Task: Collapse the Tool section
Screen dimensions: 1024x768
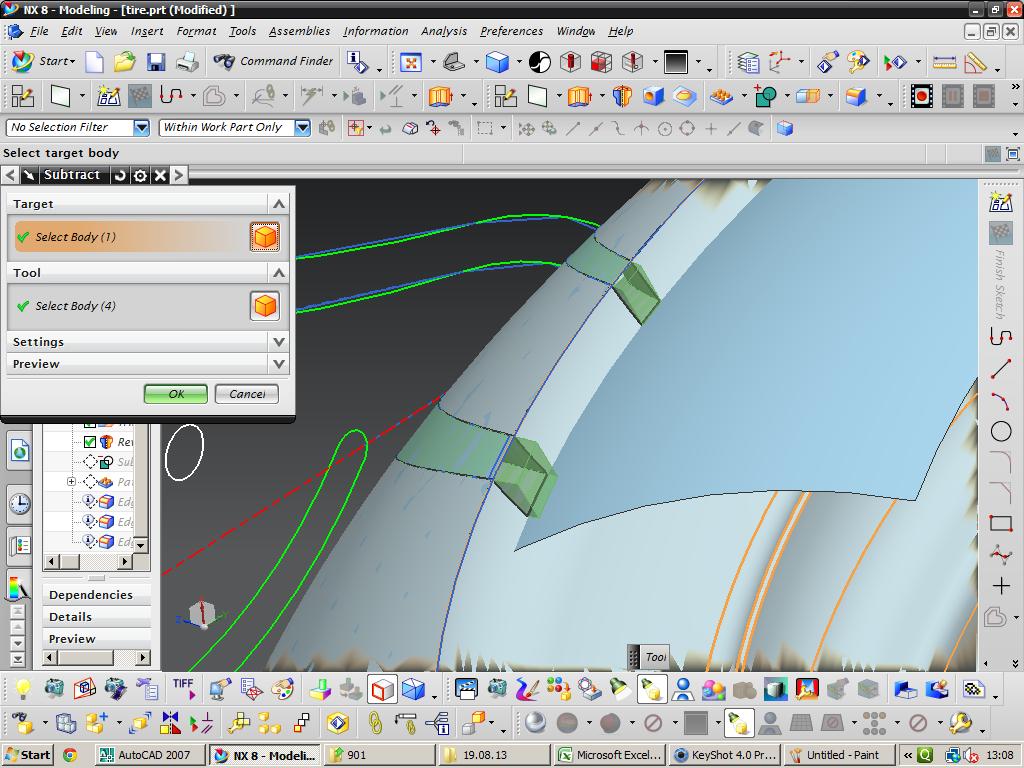Action: point(279,273)
